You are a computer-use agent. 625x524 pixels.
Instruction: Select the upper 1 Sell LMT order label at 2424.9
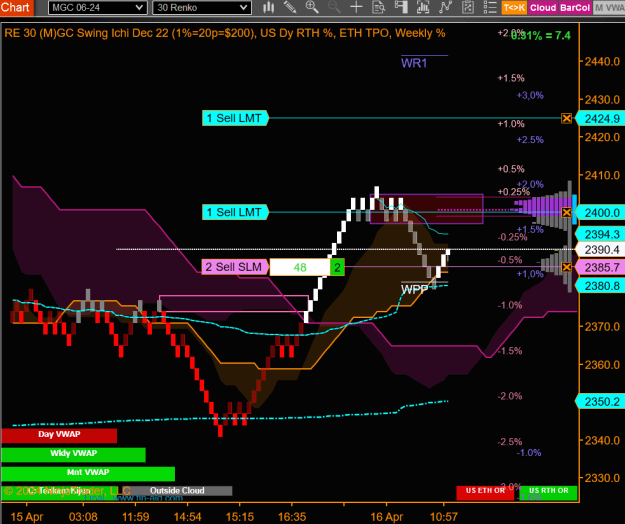(x=235, y=118)
